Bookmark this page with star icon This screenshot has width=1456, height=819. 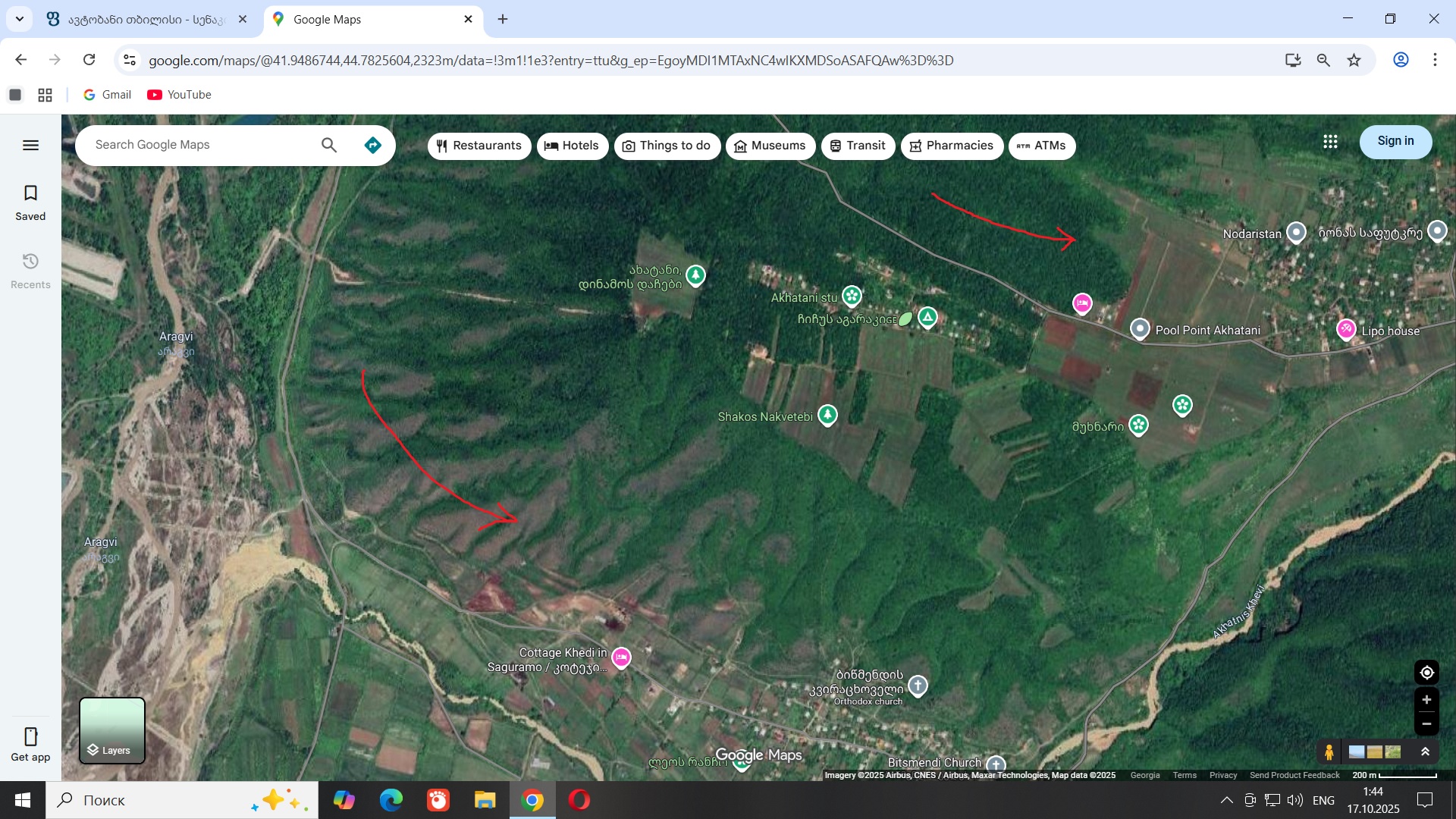[1354, 60]
